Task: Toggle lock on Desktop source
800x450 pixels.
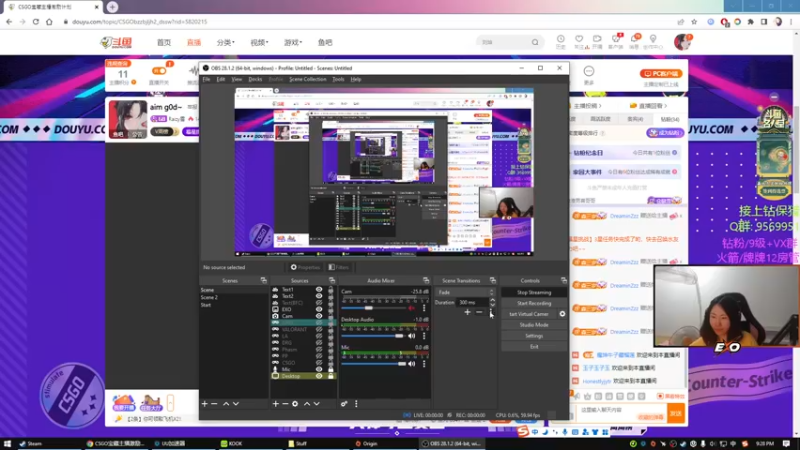Action: [x=331, y=376]
